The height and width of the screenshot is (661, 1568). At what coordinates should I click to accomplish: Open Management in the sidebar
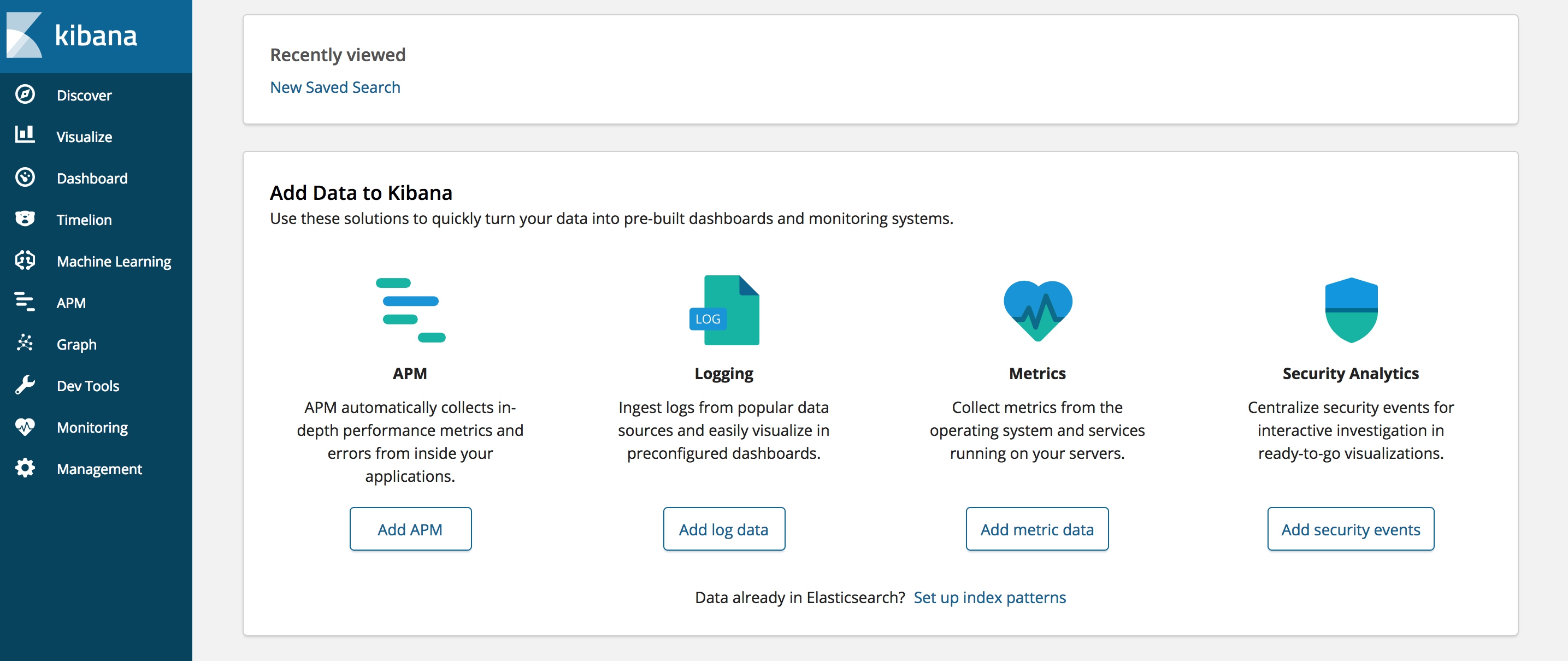99,469
